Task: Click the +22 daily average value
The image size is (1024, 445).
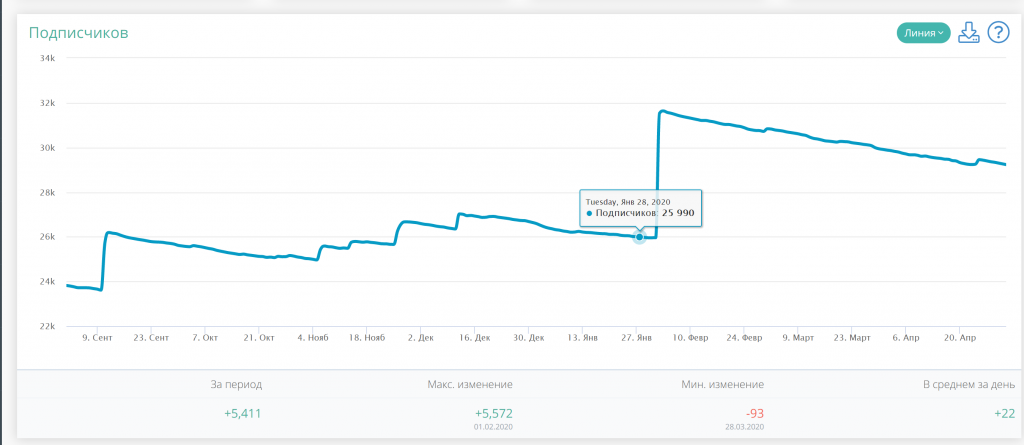Action: [x=1004, y=411]
